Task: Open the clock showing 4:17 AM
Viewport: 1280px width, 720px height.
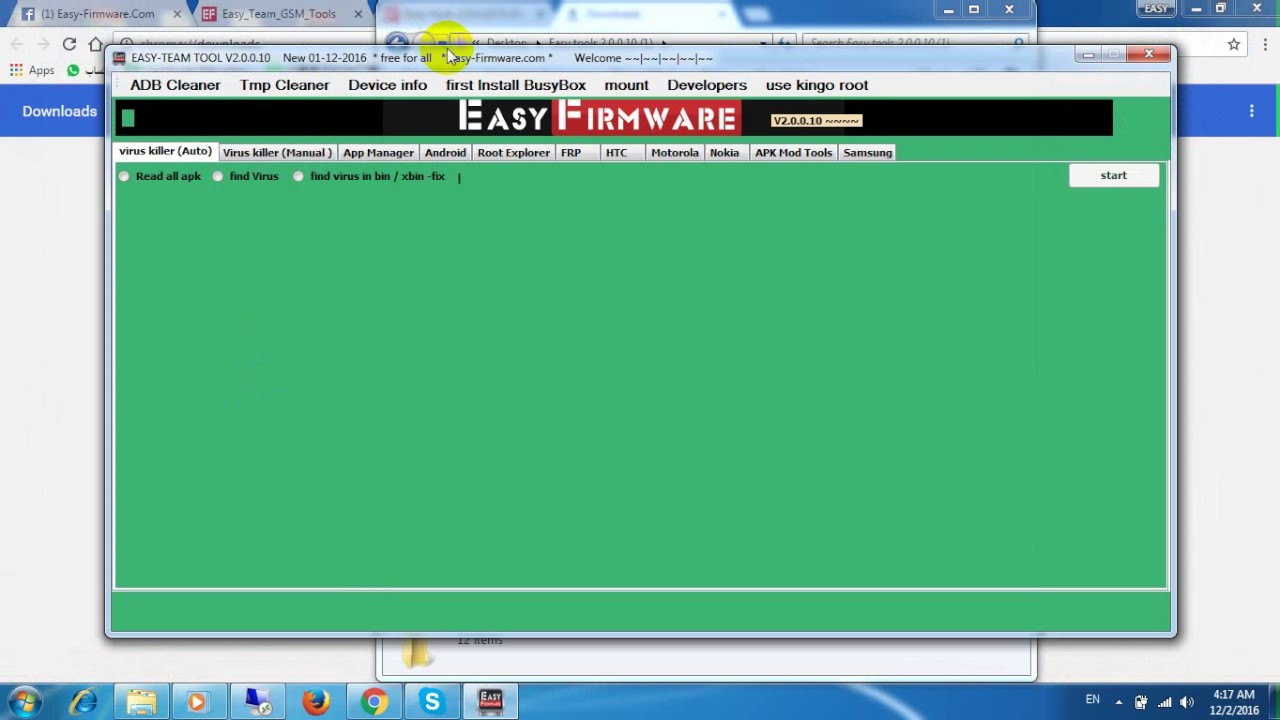Action: pos(1234,702)
